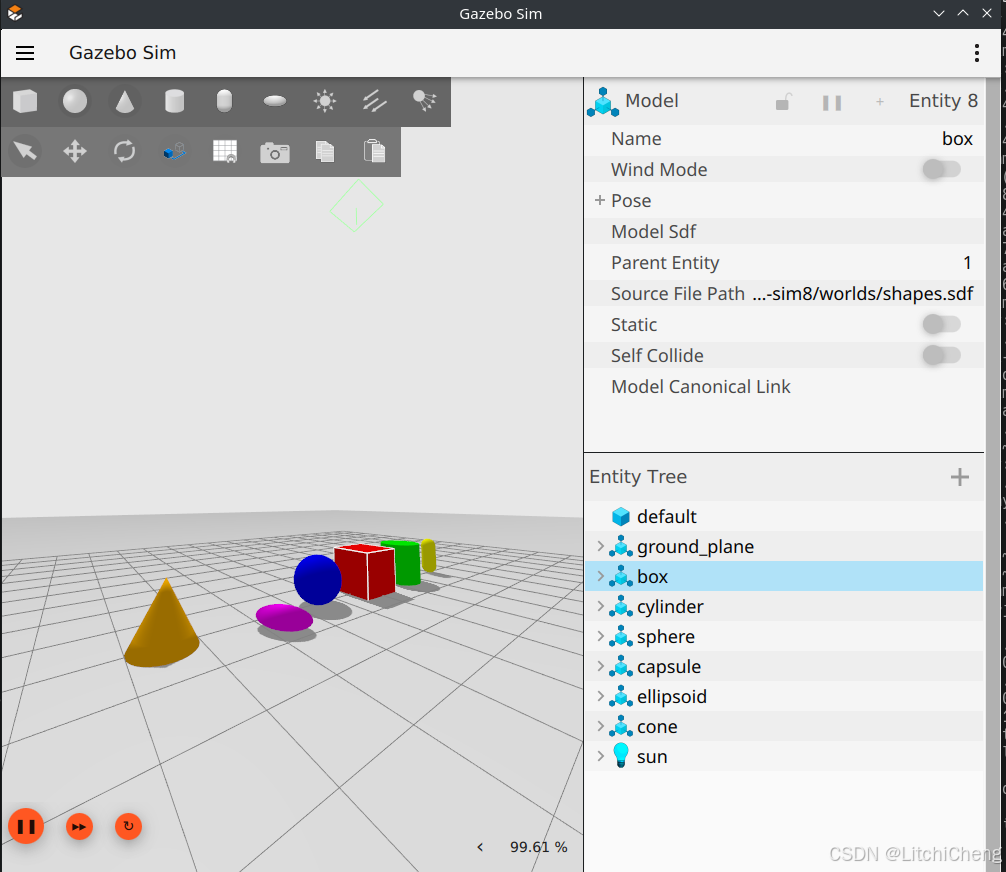Click the Name value box
This screenshot has height=872, width=1006.
pyautogui.click(x=957, y=139)
